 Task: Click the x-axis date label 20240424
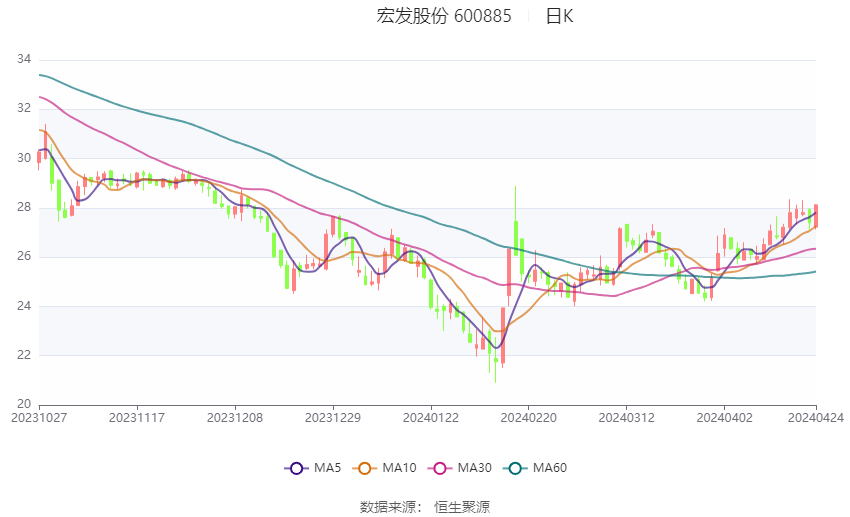[x=816, y=418]
